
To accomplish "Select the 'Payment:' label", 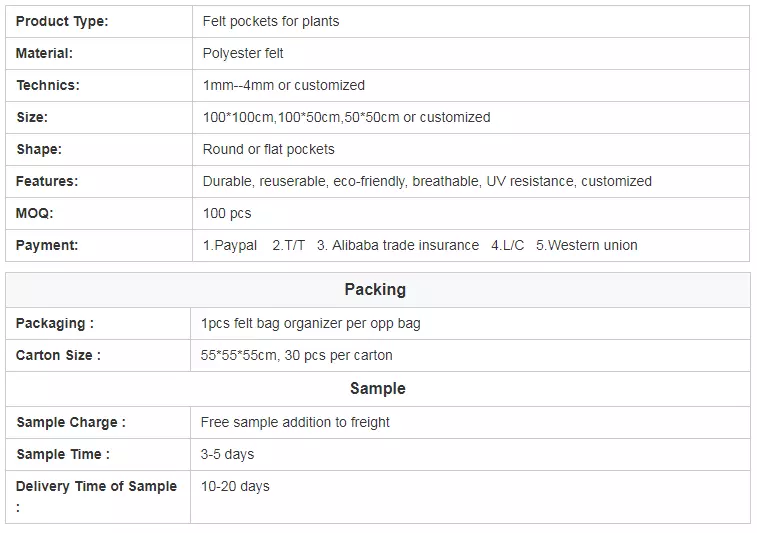I will [46, 245].
